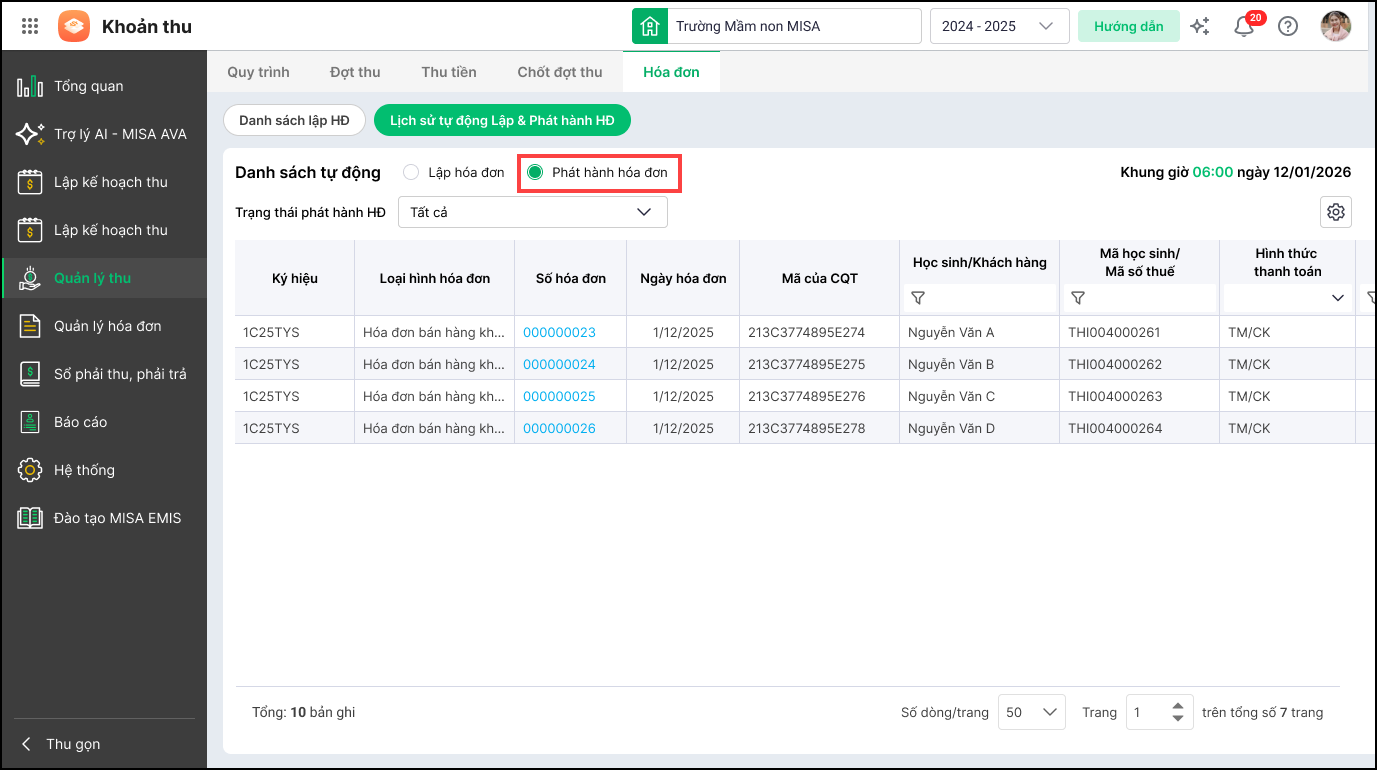The image size is (1377, 770).
Task: Click the AI sparkle icon in header
Action: 1200,27
